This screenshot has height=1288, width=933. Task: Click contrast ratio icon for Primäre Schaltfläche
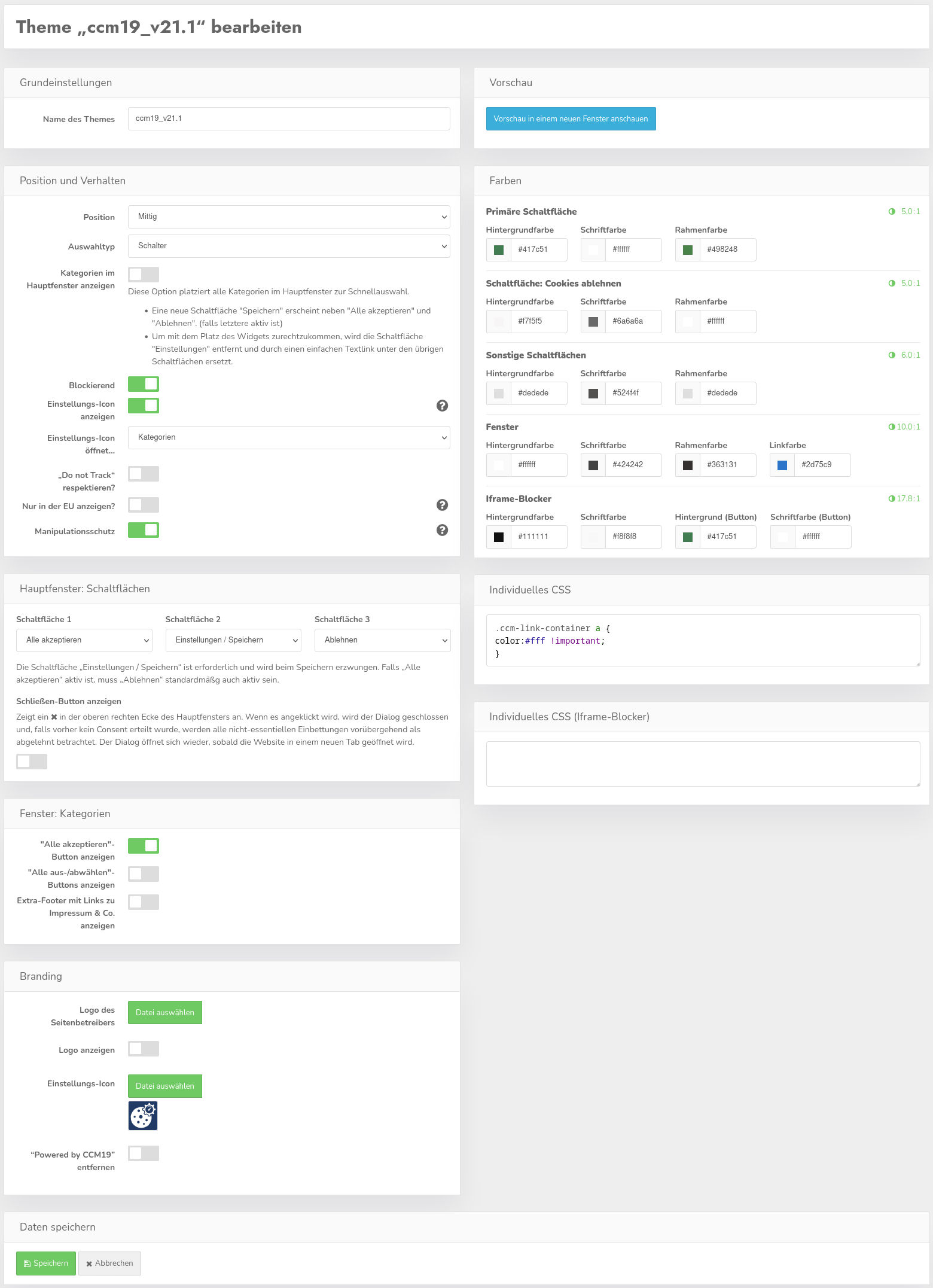(x=892, y=212)
